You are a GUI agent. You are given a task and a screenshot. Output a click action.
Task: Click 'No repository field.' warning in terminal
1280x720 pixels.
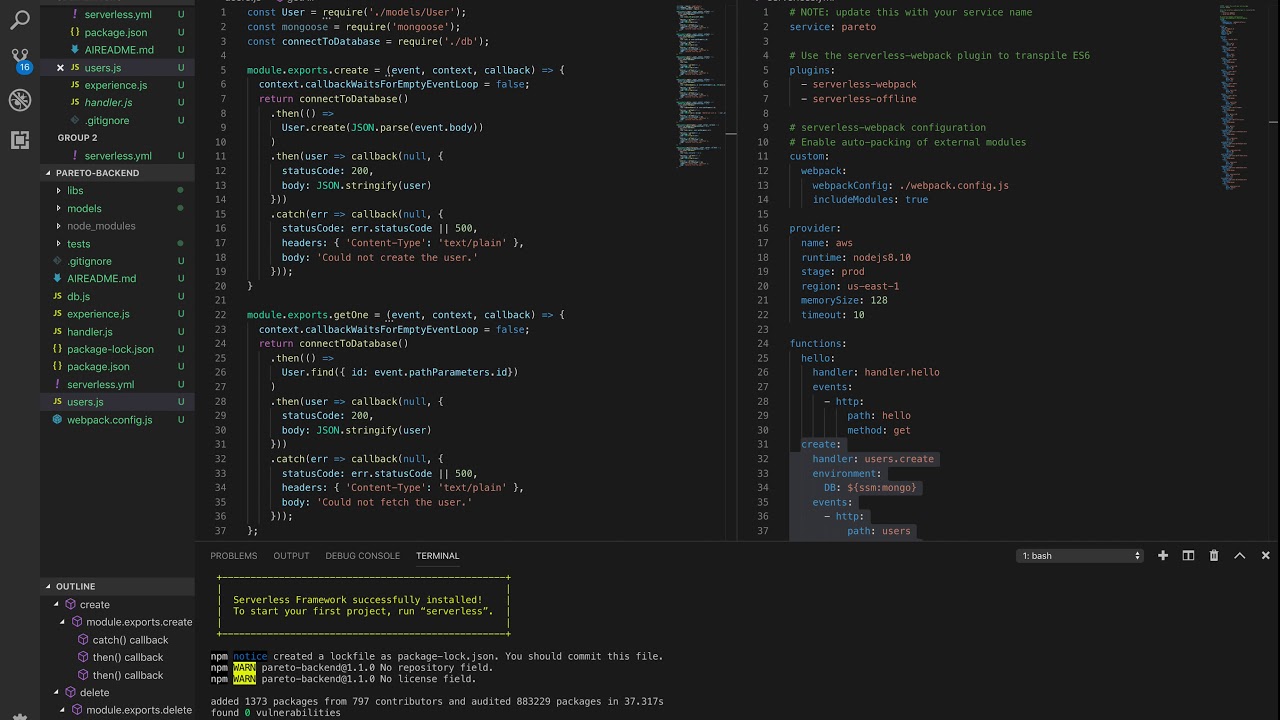[435, 667]
